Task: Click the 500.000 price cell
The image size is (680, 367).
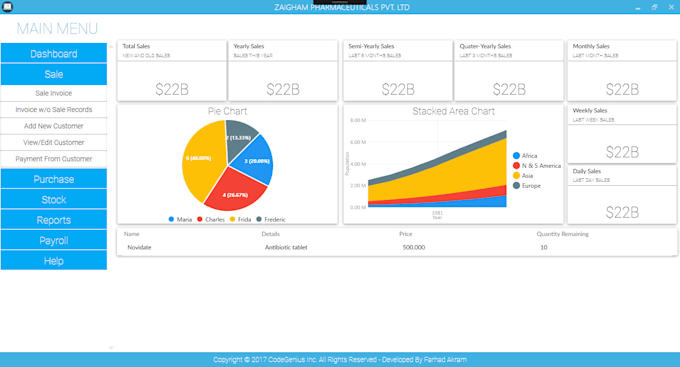Action: tap(414, 247)
